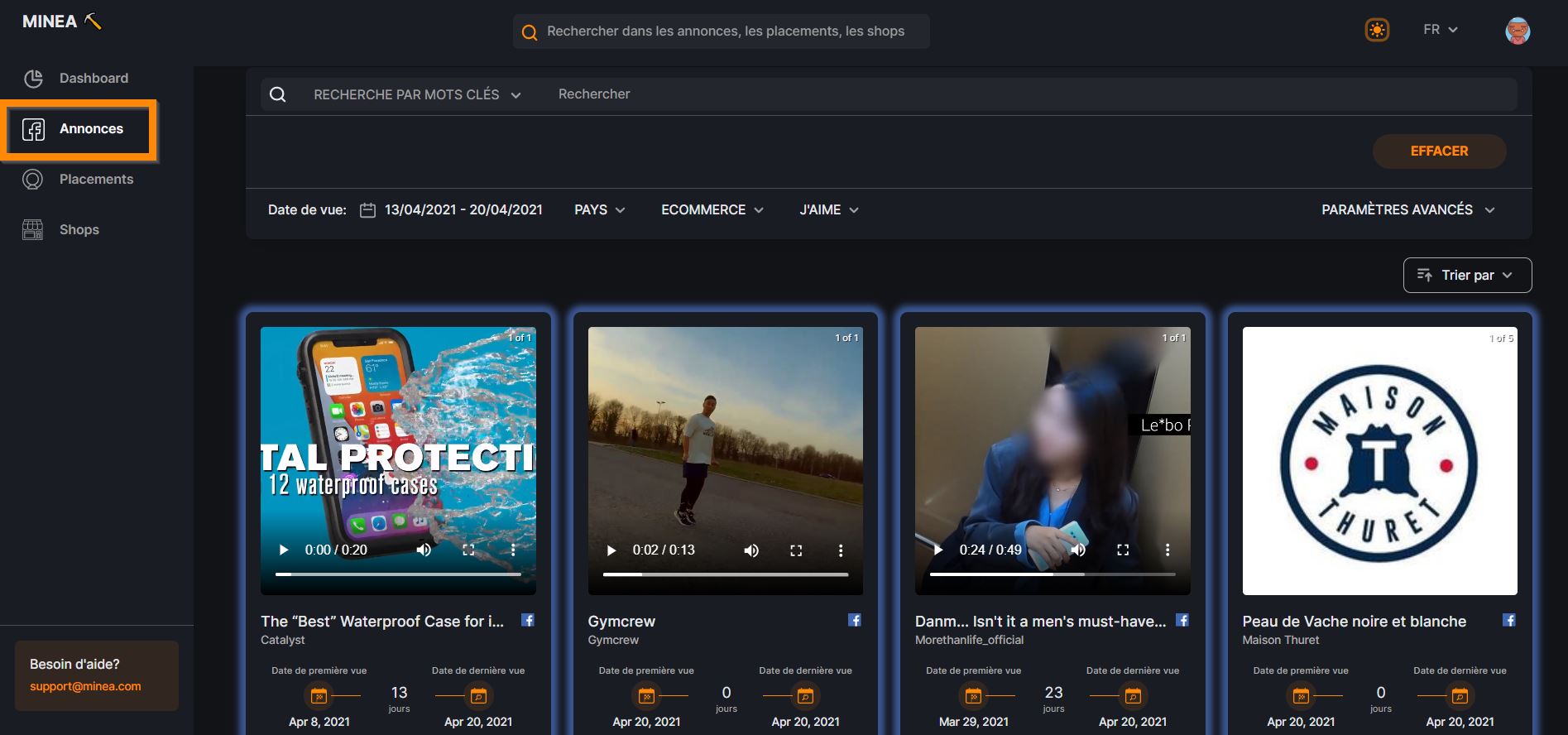The image size is (1568, 735).
Task: Click the Catalyst advertiser name
Action: pyautogui.click(x=283, y=641)
